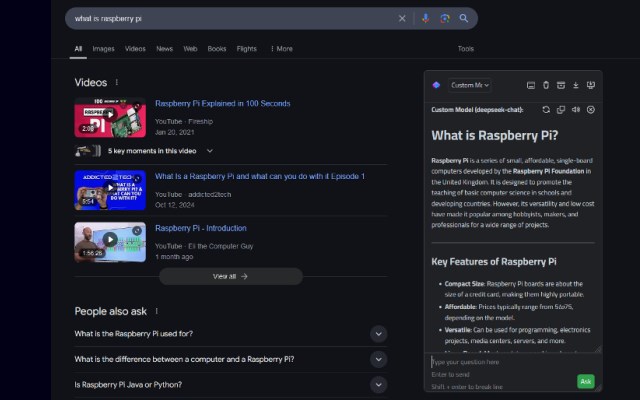Select the All results tab

pyautogui.click(x=78, y=49)
